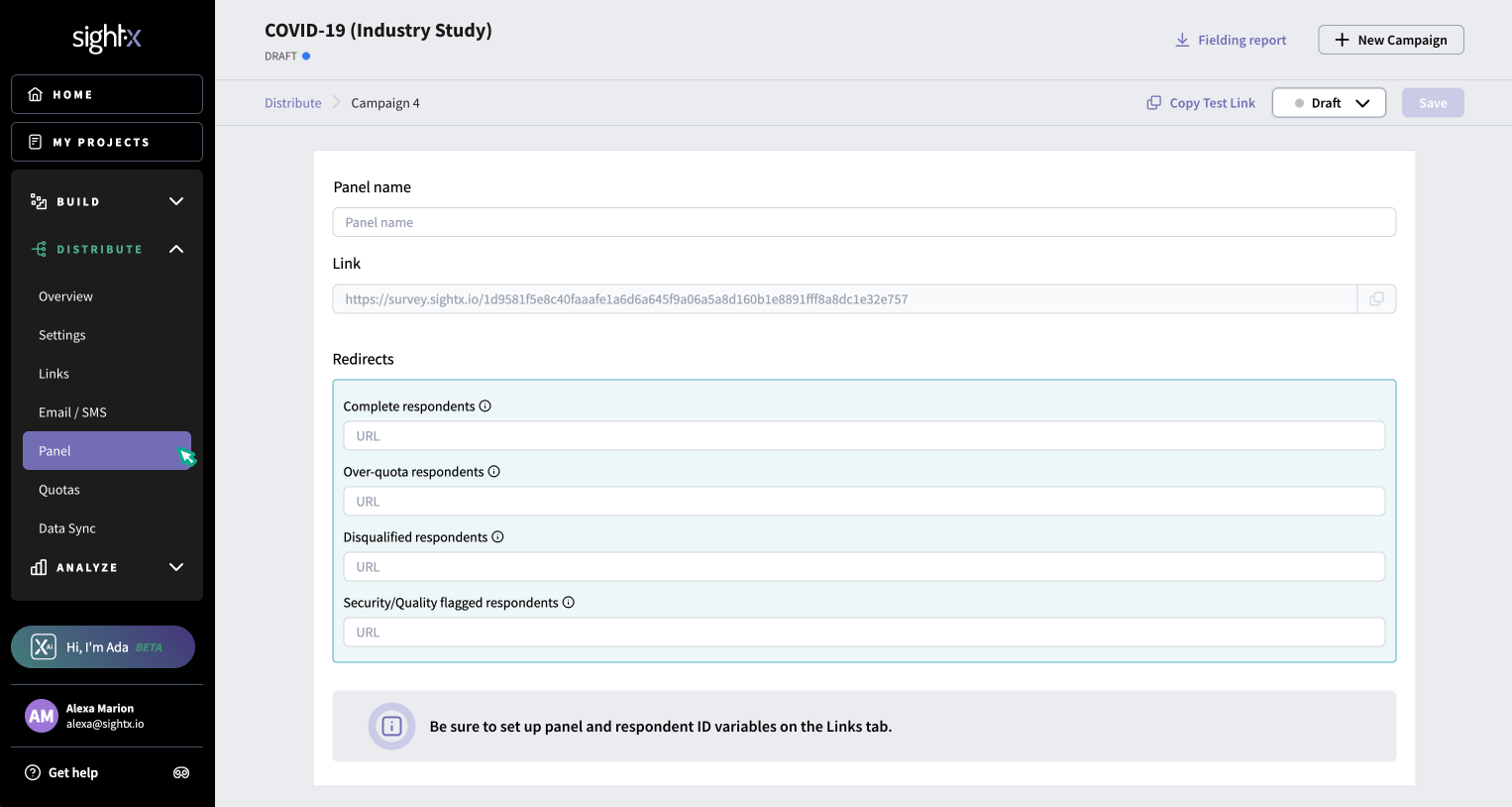
Task: Copy the survey link with copy icon
Action: click(1376, 299)
